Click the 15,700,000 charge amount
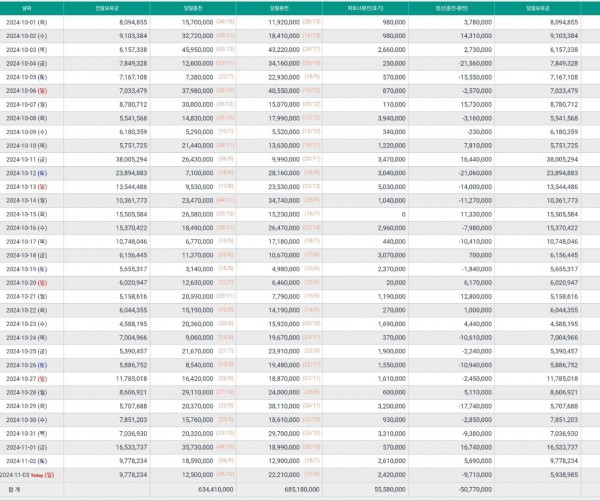 click(194, 20)
